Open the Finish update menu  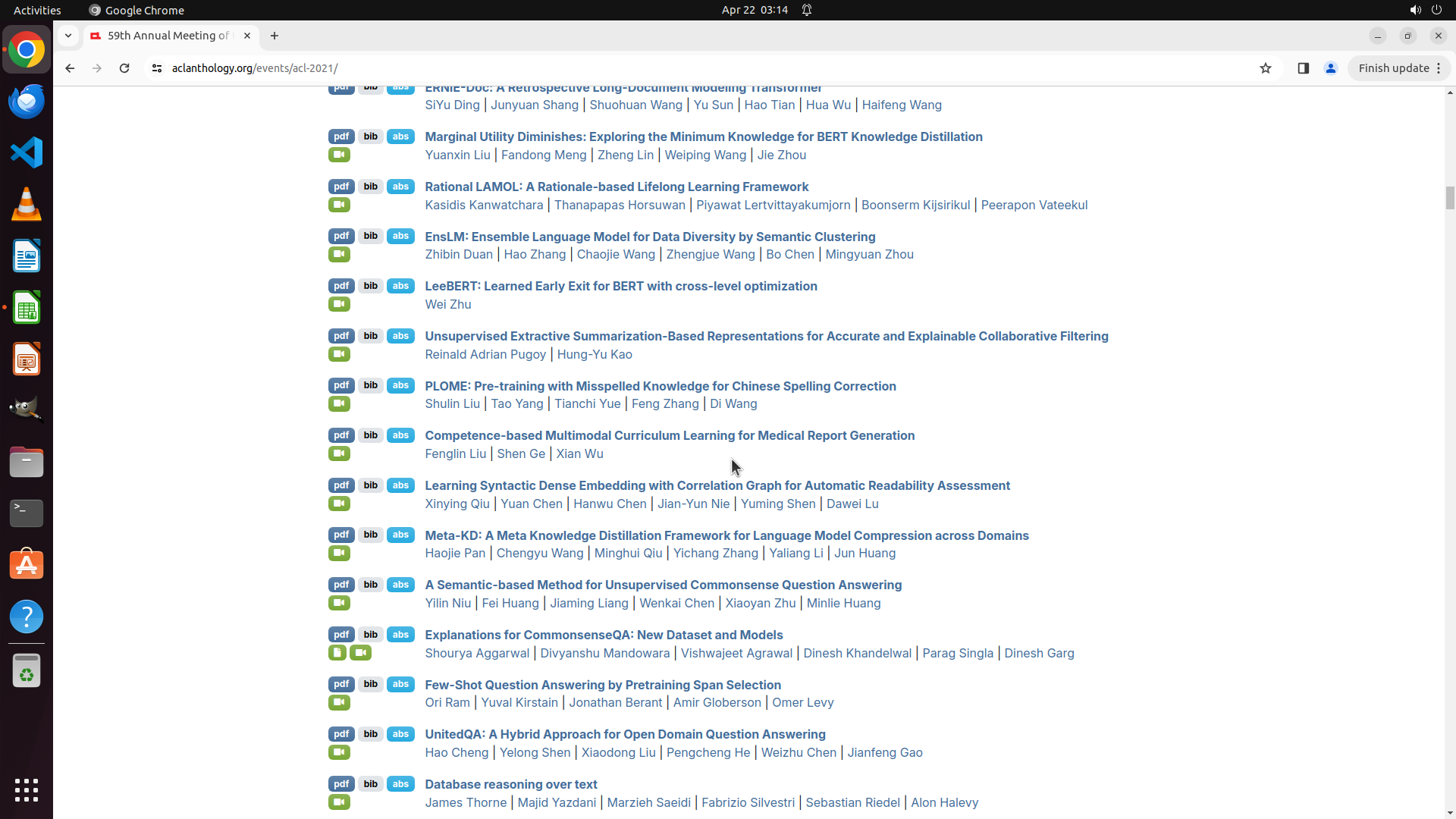[x=1399, y=68]
